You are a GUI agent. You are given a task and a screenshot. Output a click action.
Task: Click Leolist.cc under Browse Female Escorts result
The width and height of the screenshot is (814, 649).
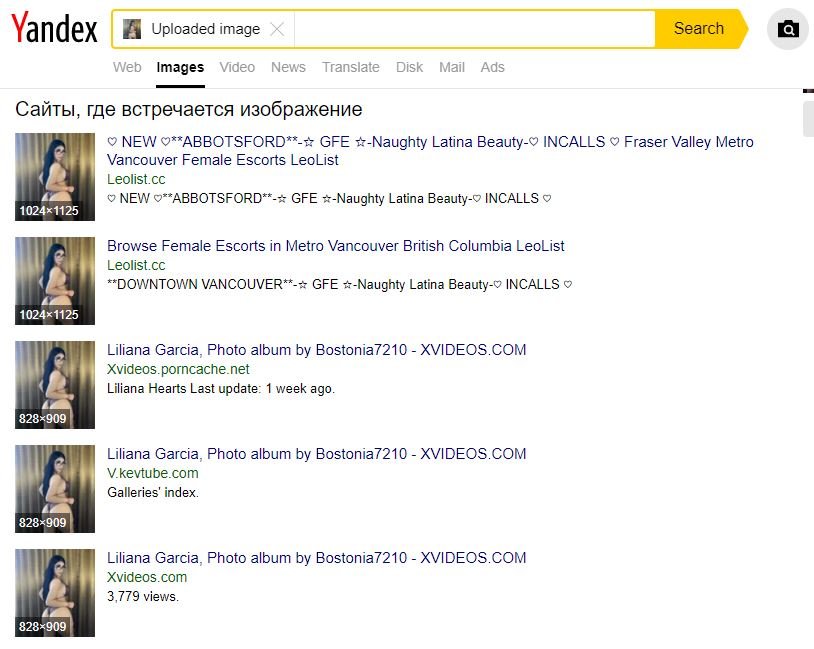136,265
